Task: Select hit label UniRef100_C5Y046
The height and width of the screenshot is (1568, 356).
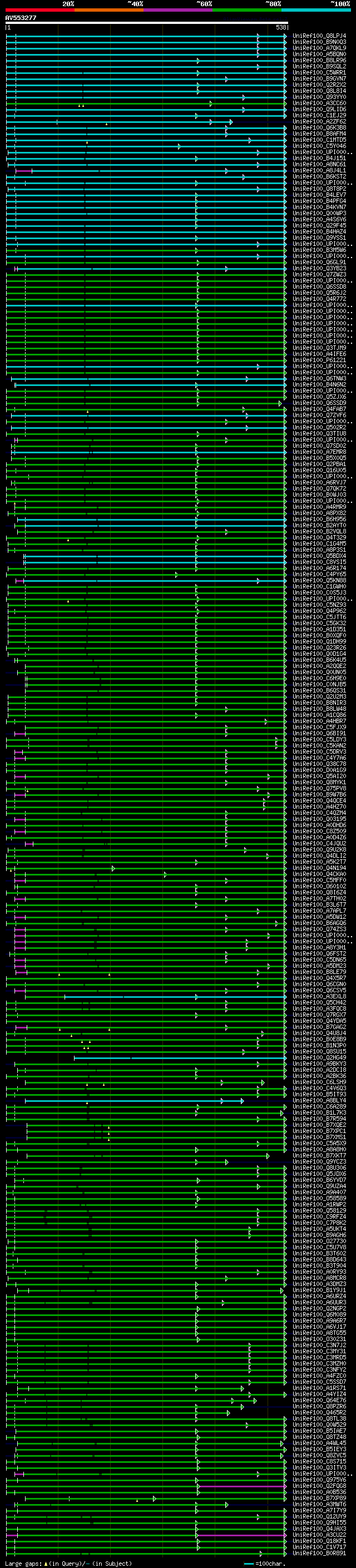Action: 319,146
